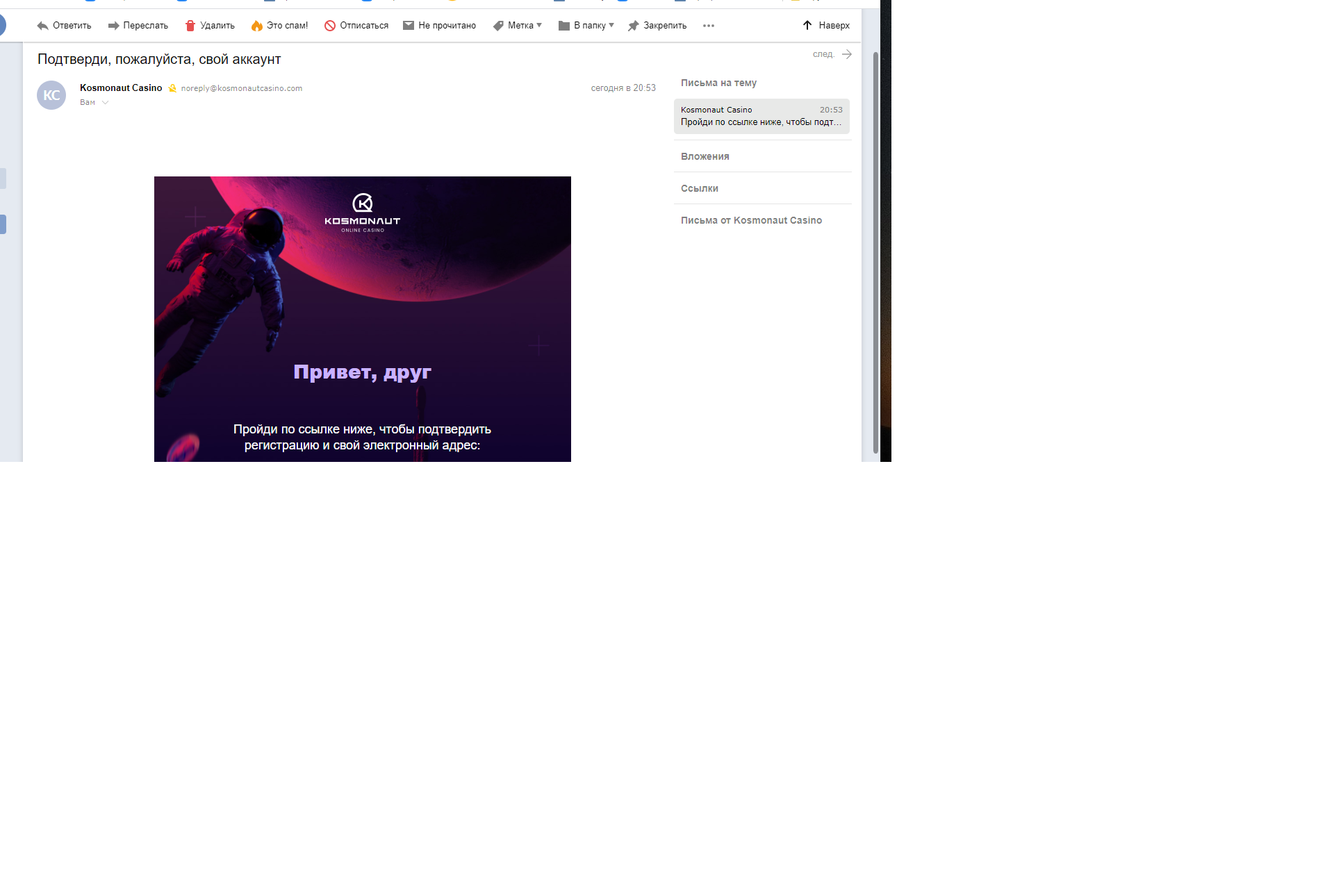
Task: Click the Unsubscribe prohibition icon
Action: [x=330, y=26]
